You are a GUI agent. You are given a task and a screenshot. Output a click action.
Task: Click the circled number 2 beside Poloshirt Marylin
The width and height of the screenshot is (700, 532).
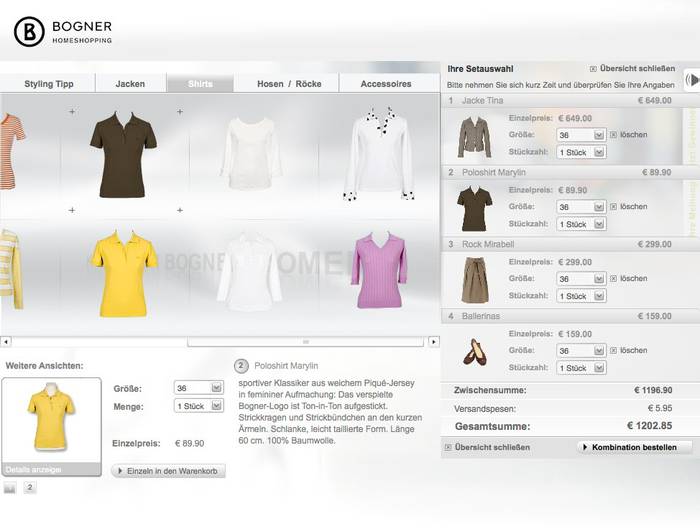241,366
